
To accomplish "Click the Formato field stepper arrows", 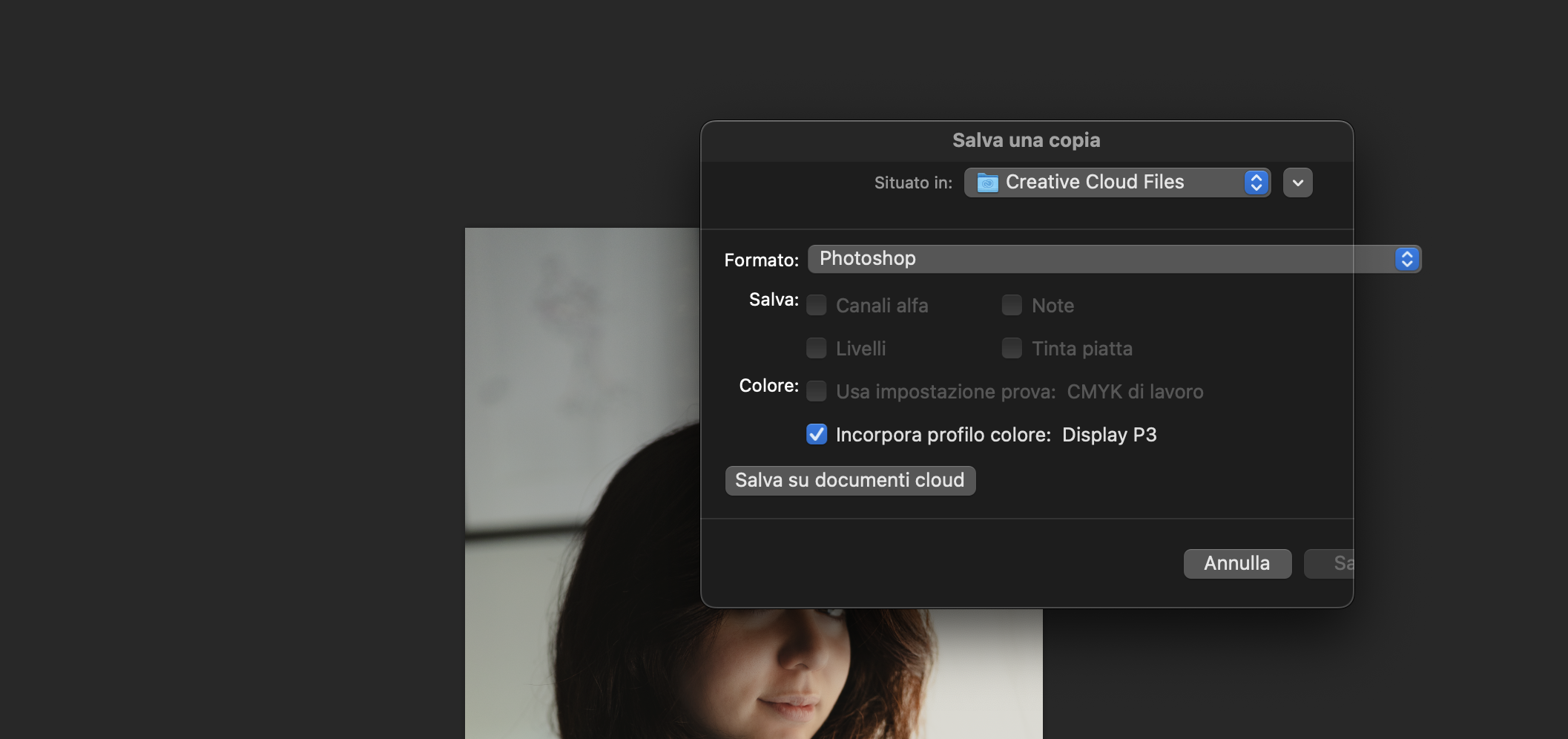I will click(1406, 259).
